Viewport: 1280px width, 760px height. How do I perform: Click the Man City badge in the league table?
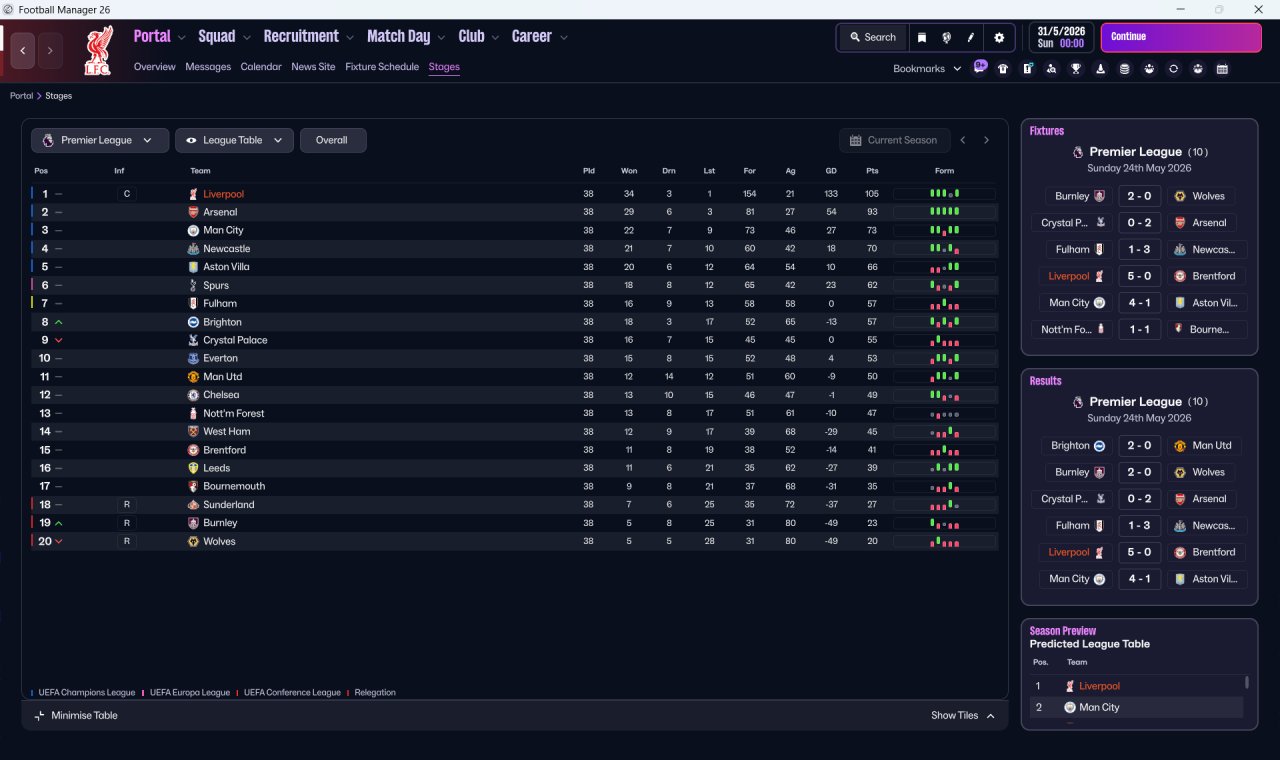tap(194, 230)
